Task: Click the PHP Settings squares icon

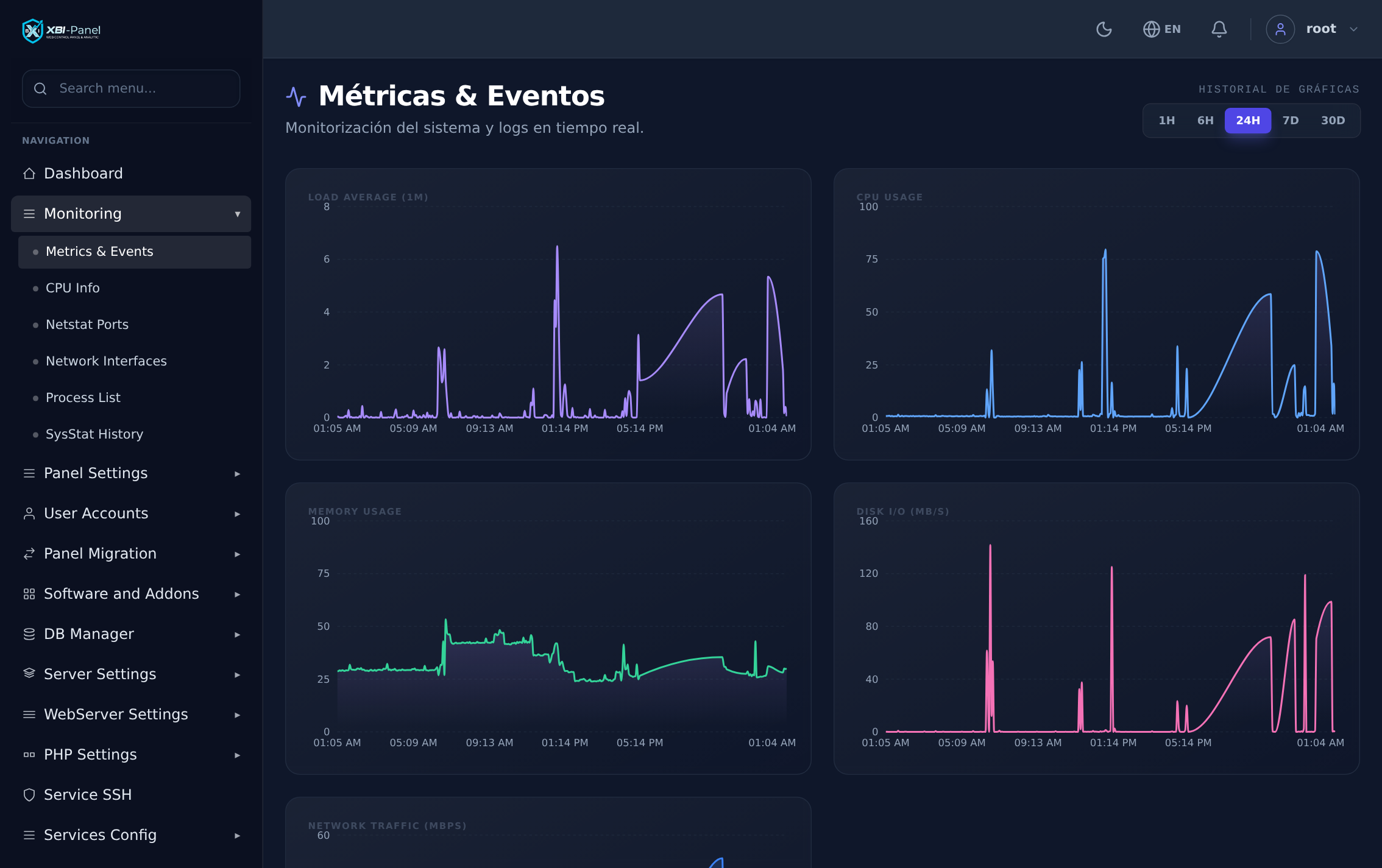Action: pyautogui.click(x=29, y=755)
